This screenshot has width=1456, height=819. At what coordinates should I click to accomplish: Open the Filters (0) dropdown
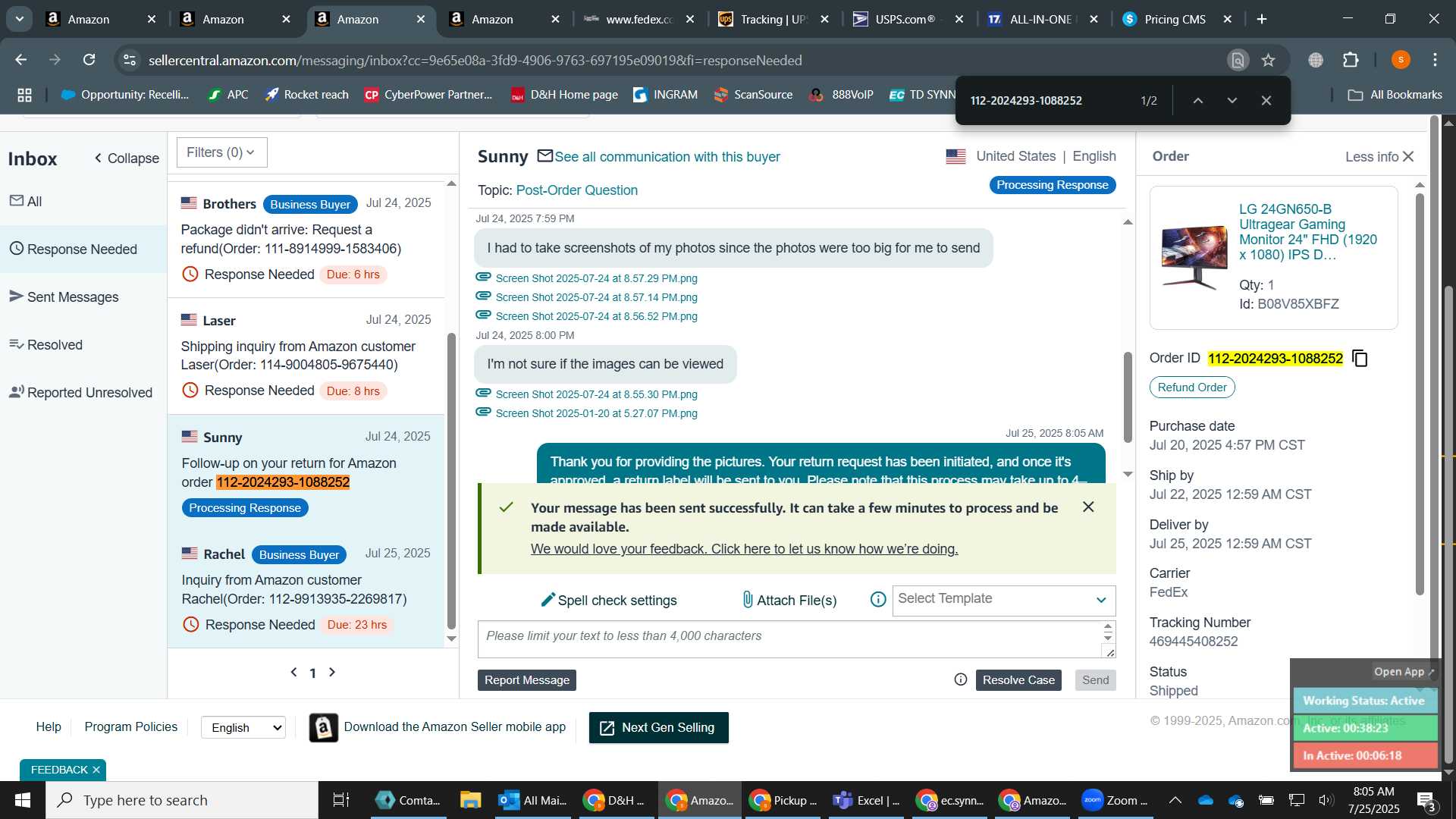pos(221,152)
